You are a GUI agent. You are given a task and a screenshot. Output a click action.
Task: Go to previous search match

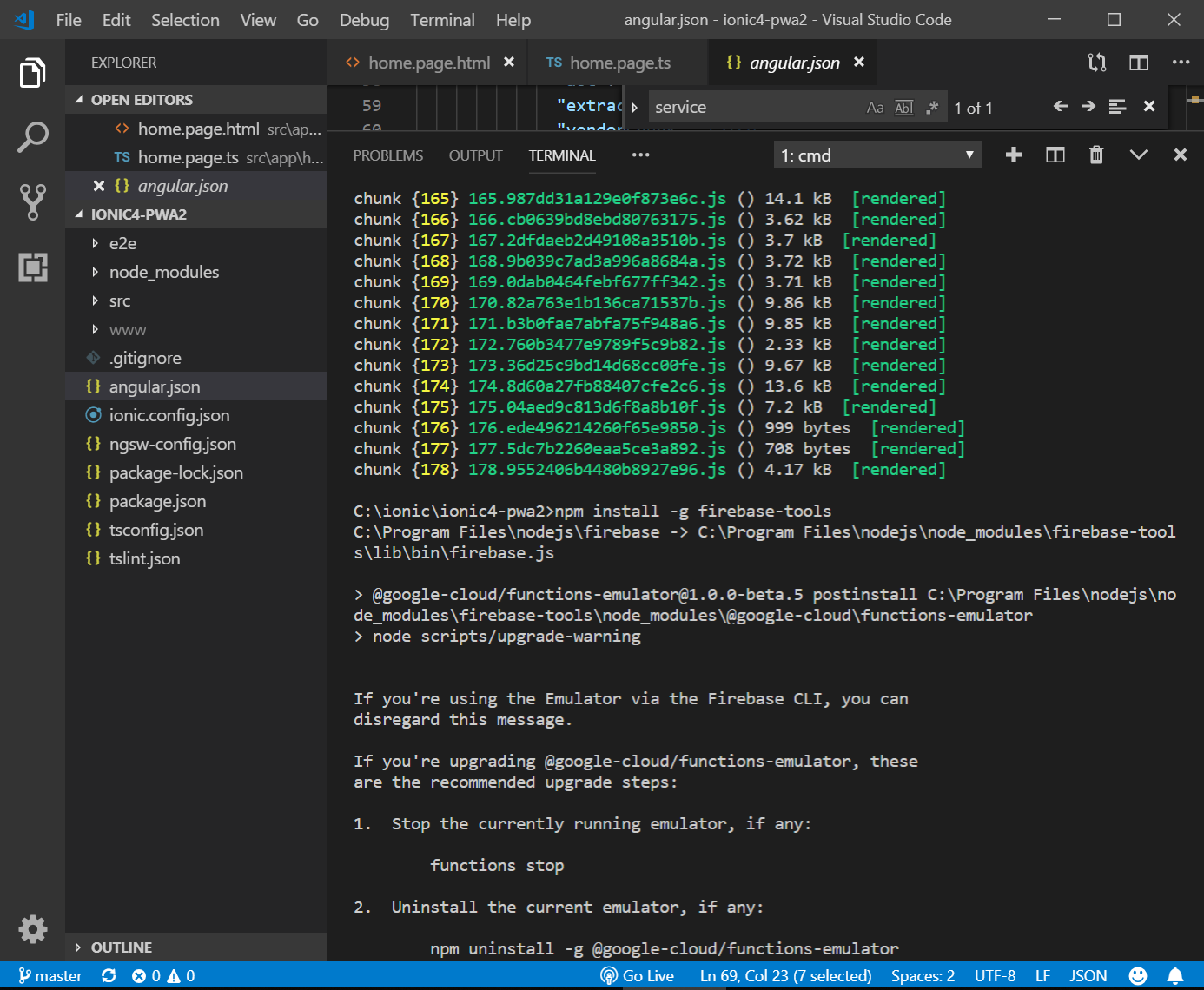1060,107
